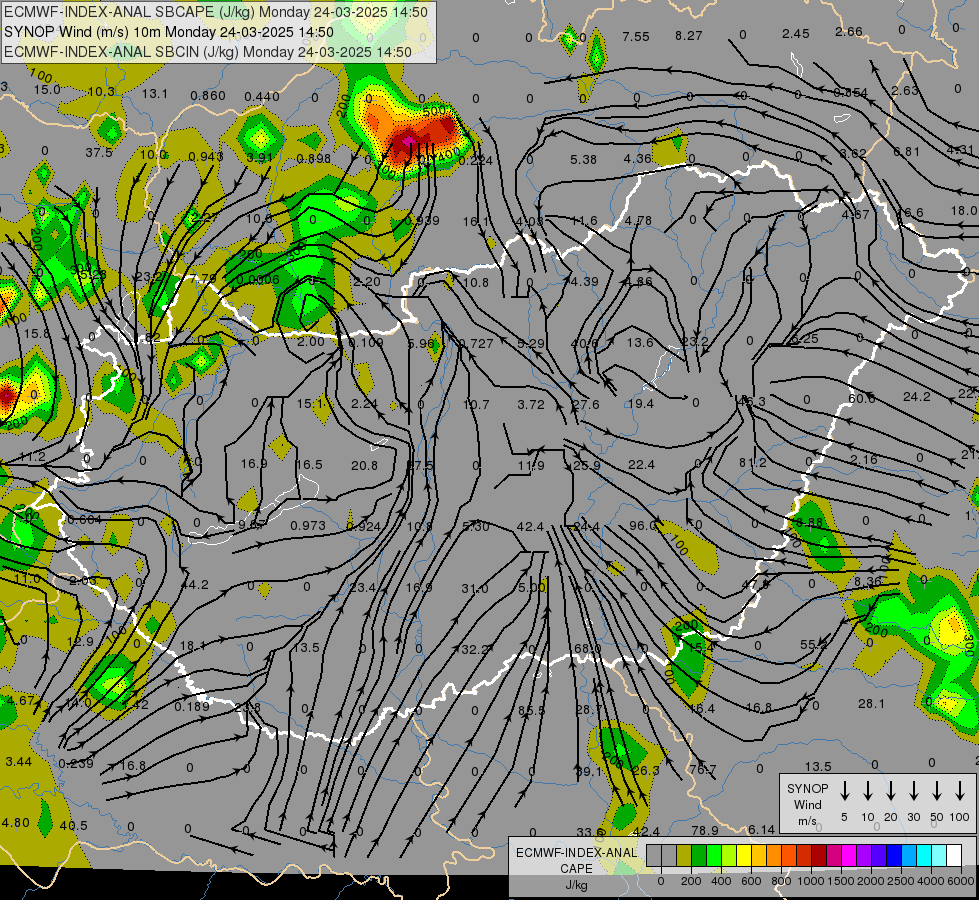Click the map value 81.2
This screenshot has width=979, height=900.
tap(752, 463)
